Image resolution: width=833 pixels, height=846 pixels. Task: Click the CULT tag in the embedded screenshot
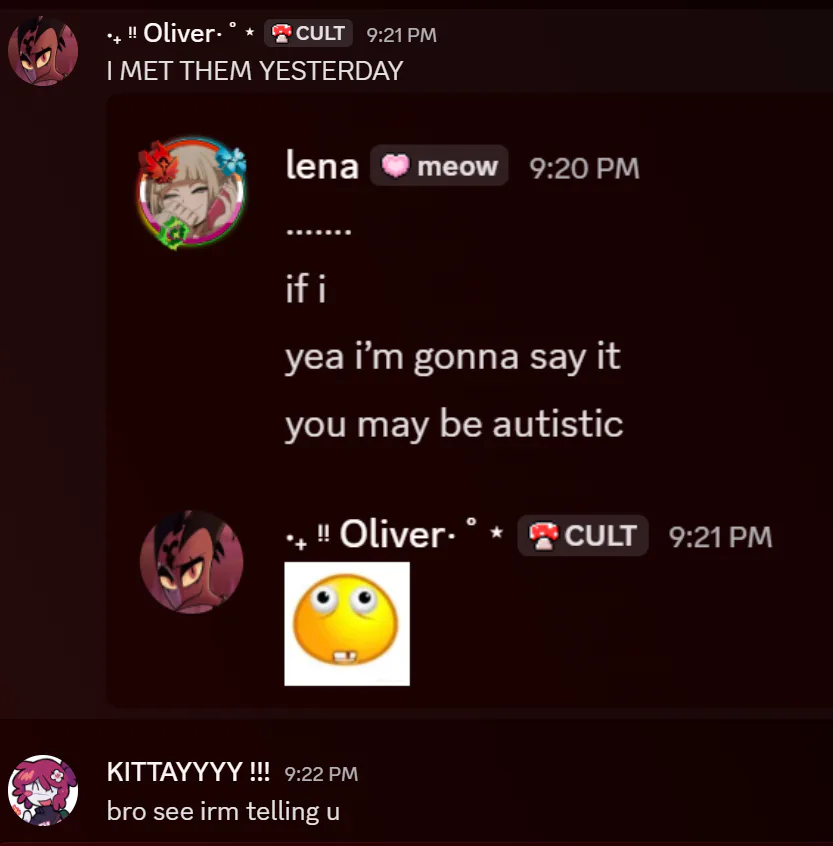pos(583,535)
